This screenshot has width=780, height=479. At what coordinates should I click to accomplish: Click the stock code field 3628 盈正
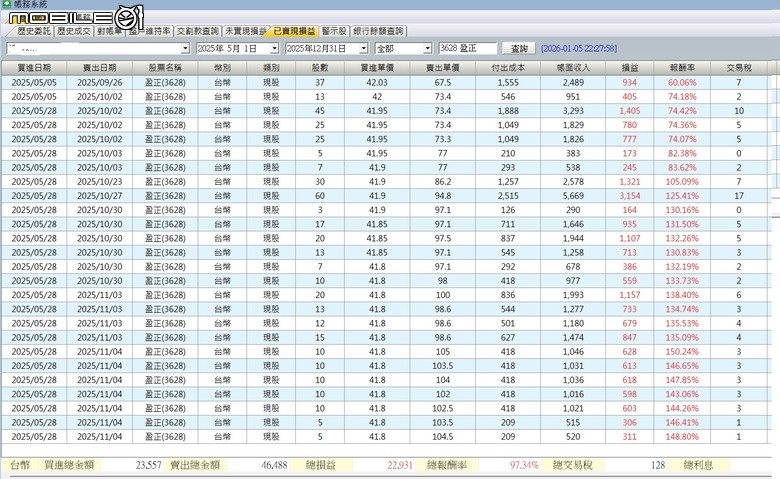[468, 48]
